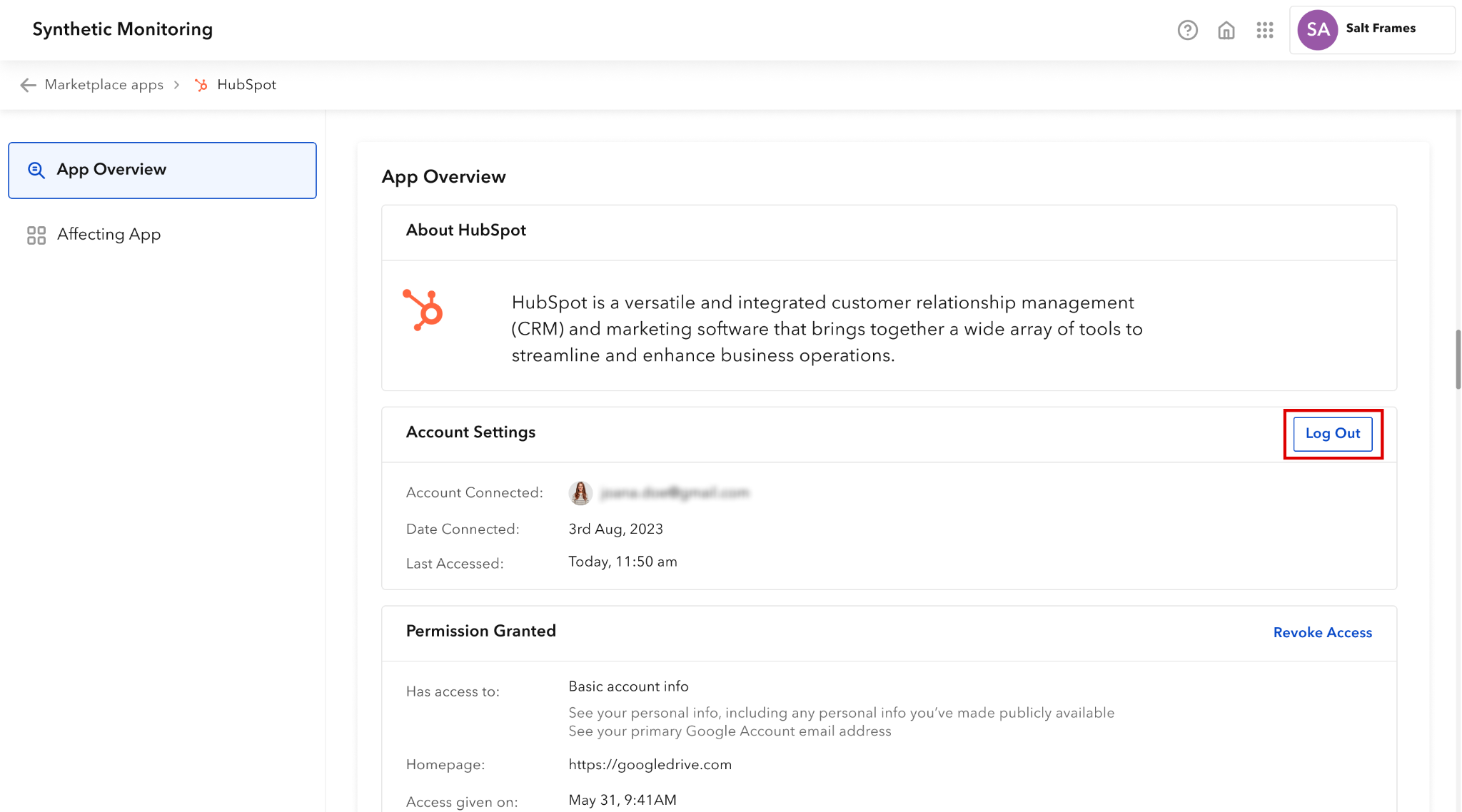1462x812 pixels.
Task: Click the Revoke Access link
Action: click(1322, 632)
